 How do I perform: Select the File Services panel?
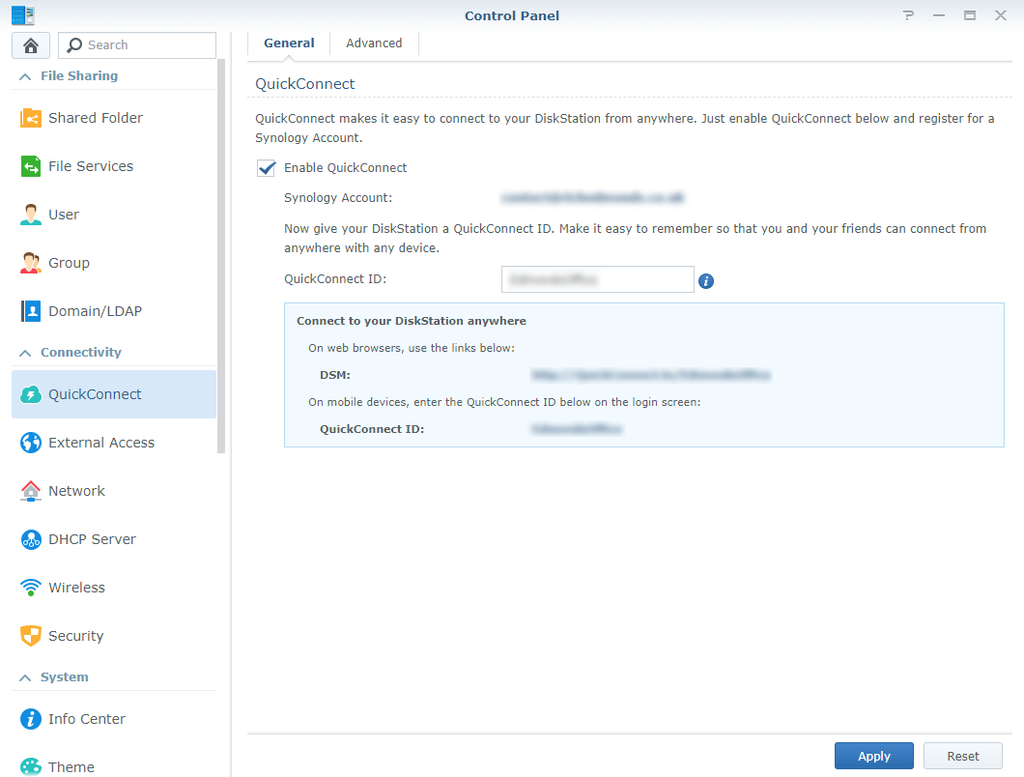pos(92,166)
